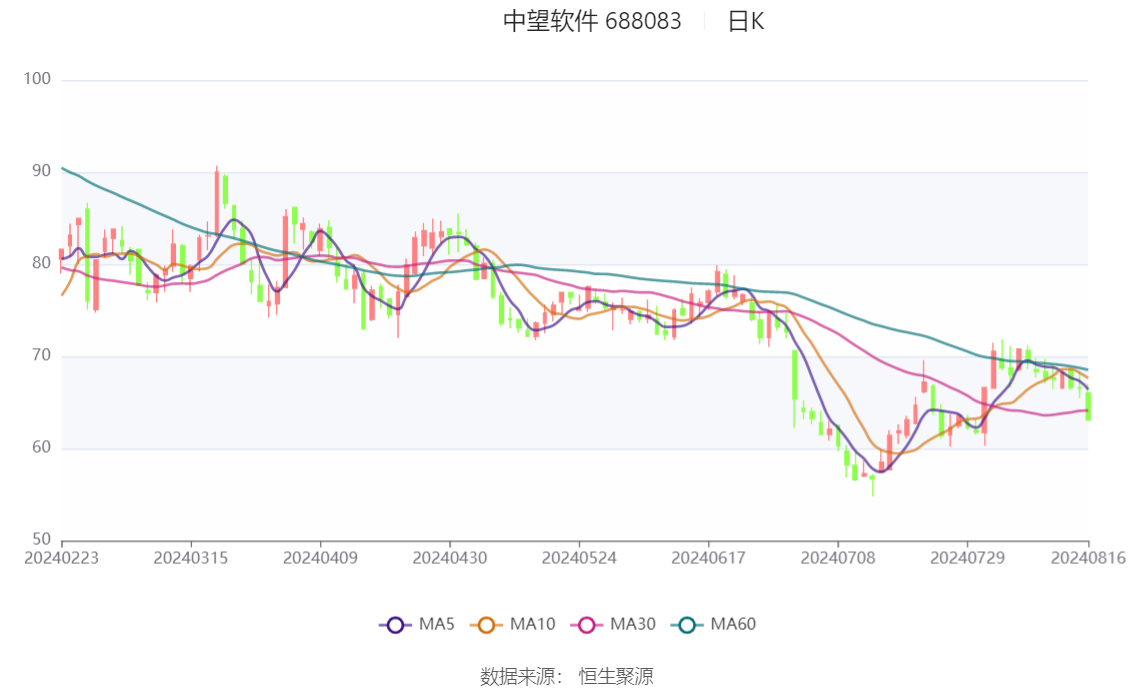The image size is (1134, 689).
Task: Click the 50 price axis label
Action: [x=41, y=539]
